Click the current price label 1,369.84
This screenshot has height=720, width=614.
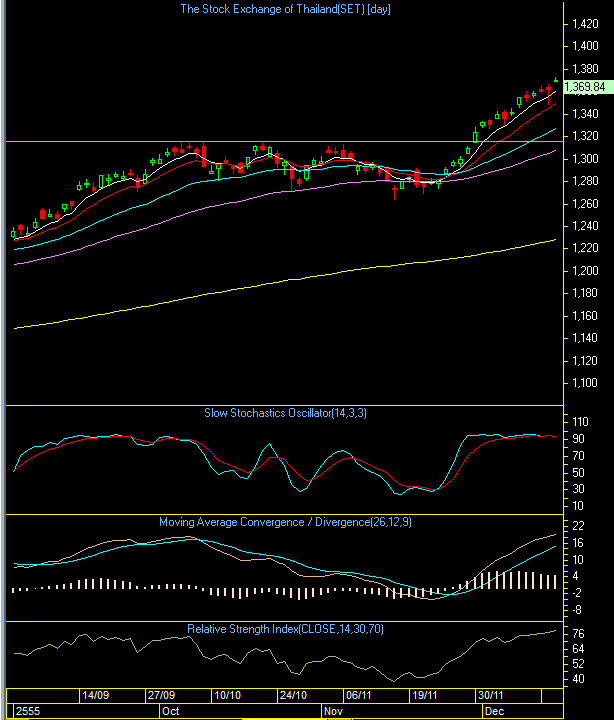pos(582,87)
